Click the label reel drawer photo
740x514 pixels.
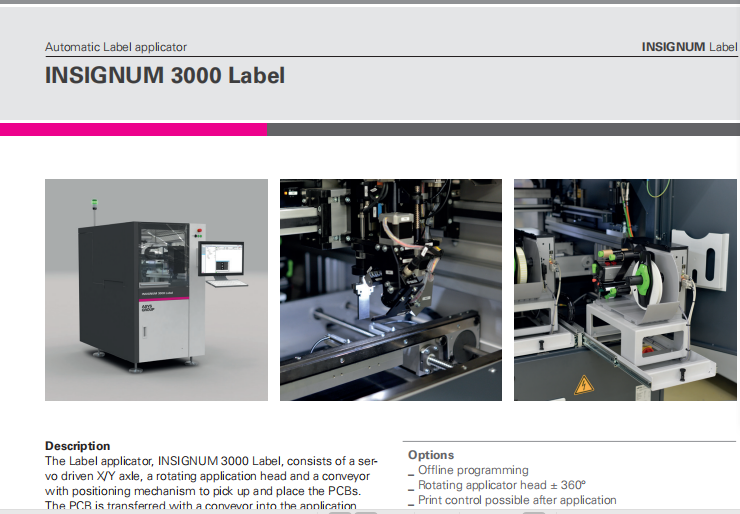tap(625, 290)
